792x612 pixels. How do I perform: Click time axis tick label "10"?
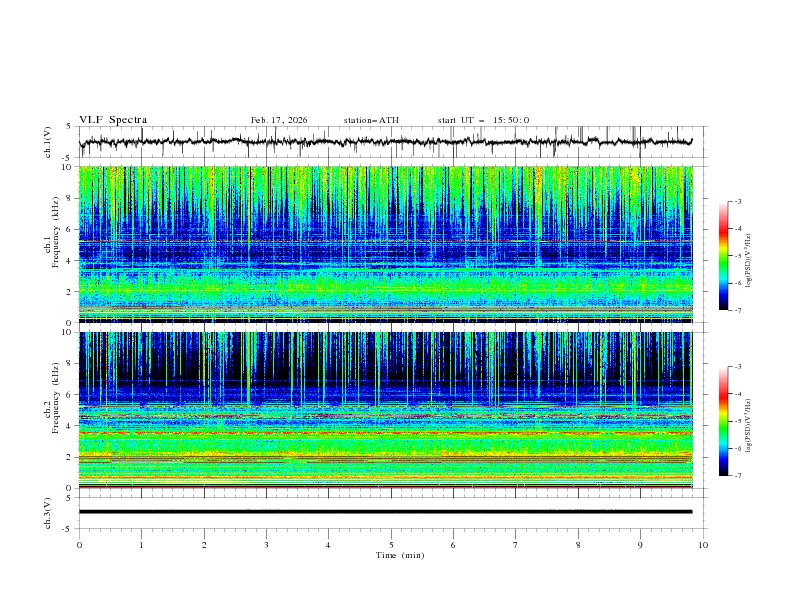[703, 545]
